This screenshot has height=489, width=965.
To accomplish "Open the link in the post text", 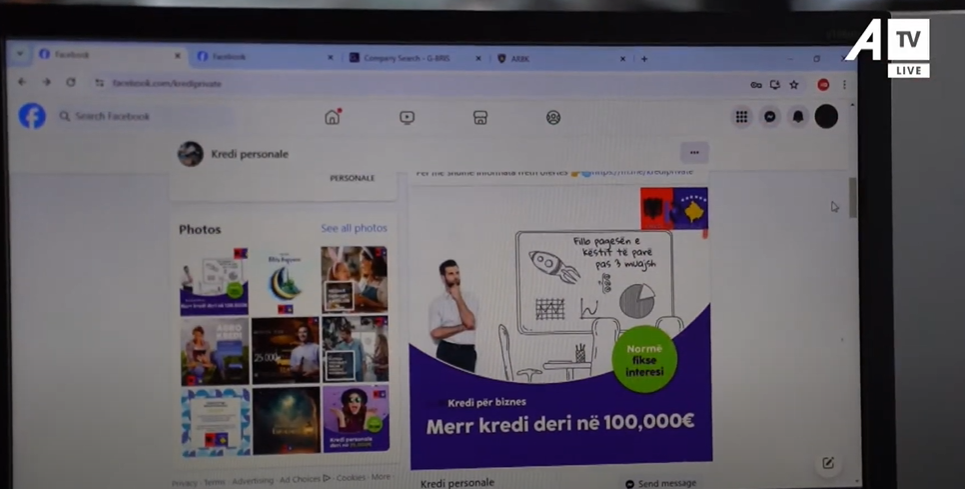I will pos(641,172).
